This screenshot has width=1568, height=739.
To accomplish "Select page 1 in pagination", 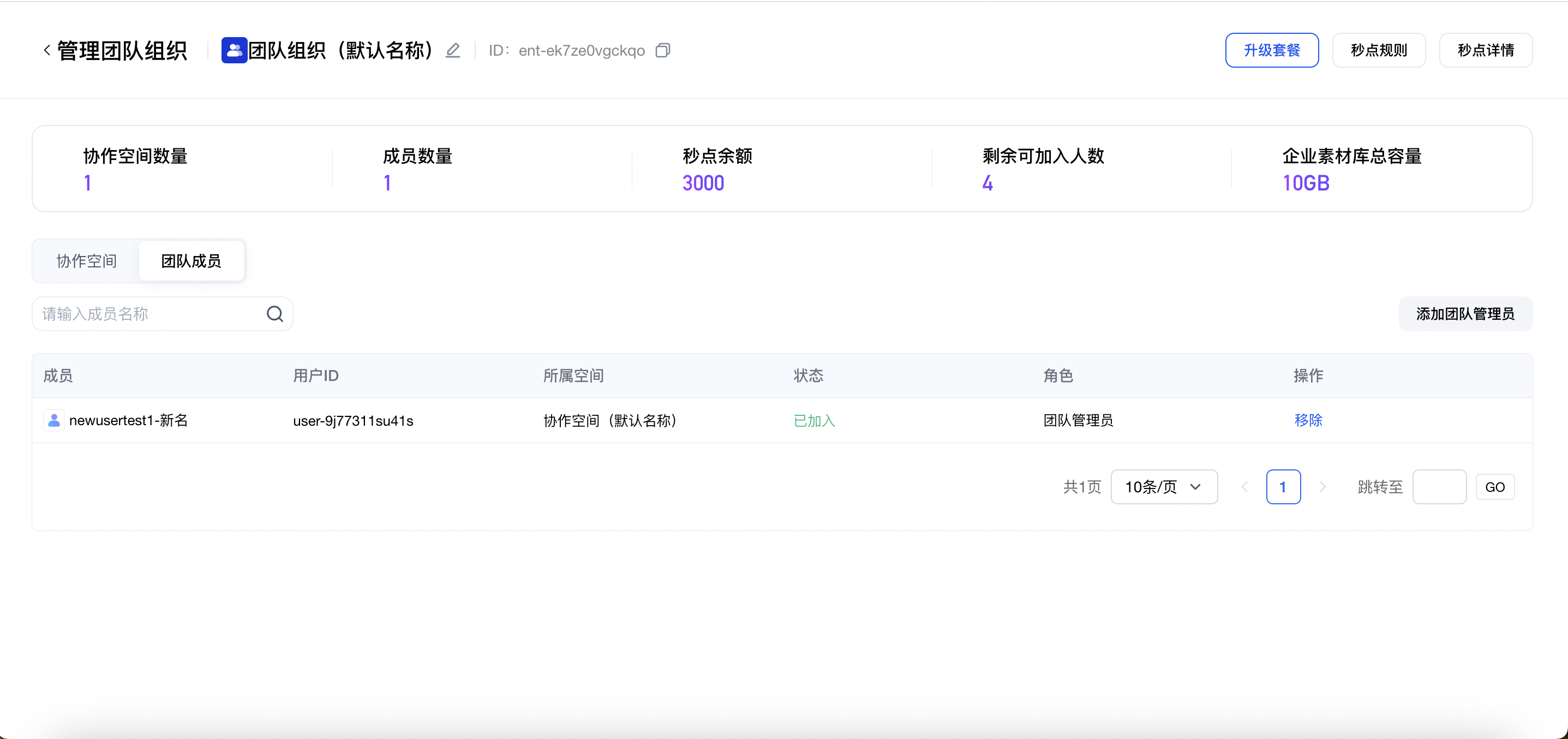I will [x=1283, y=487].
